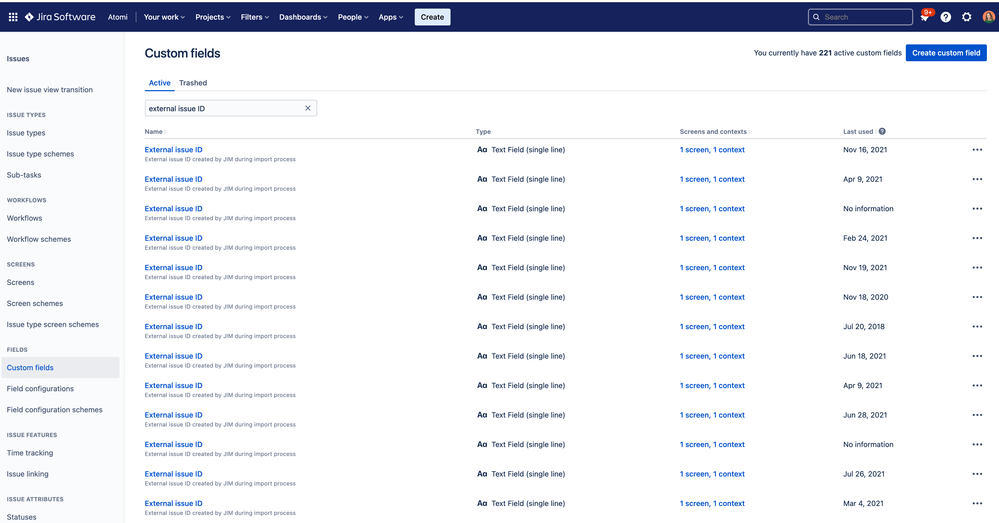Open the help question mark icon
The width and height of the screenshot is (999, 523).
[x=946, y=17]
